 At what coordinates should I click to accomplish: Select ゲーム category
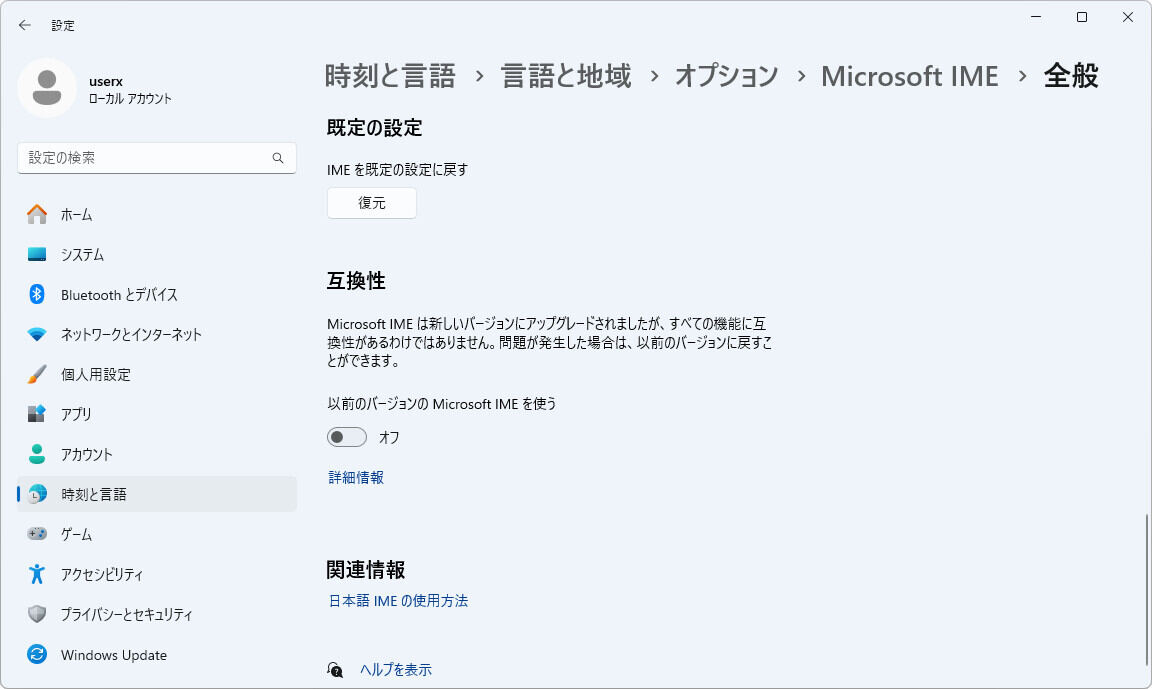pos(157,534)
